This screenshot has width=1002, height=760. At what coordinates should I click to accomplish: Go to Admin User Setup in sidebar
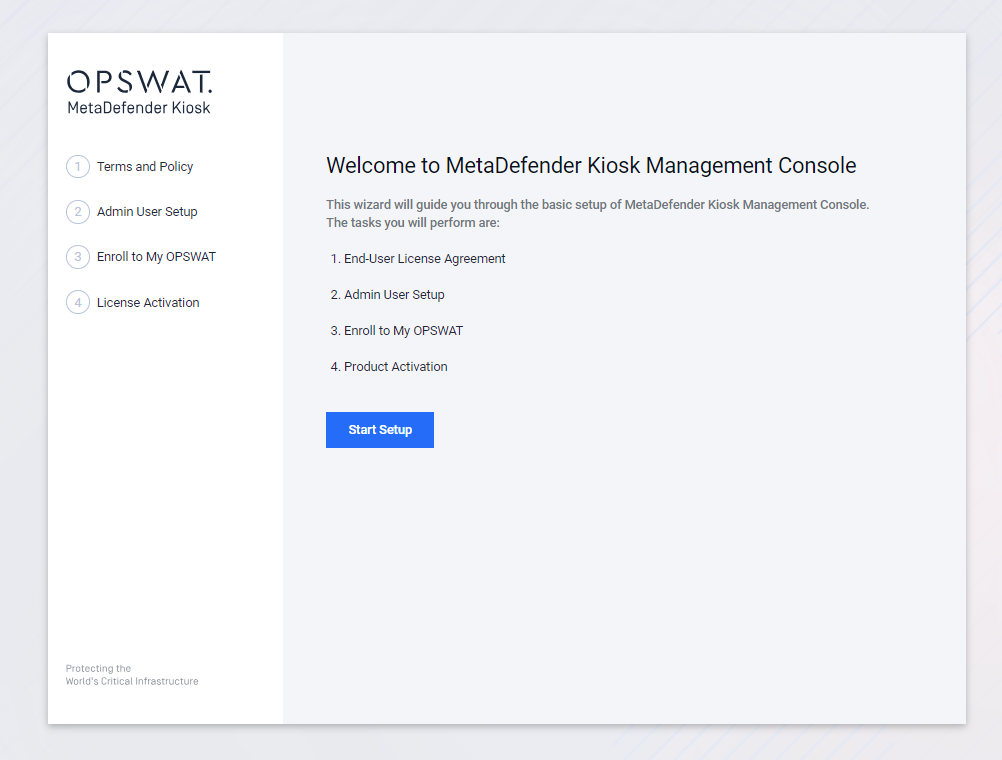click(x=147, y=212)
